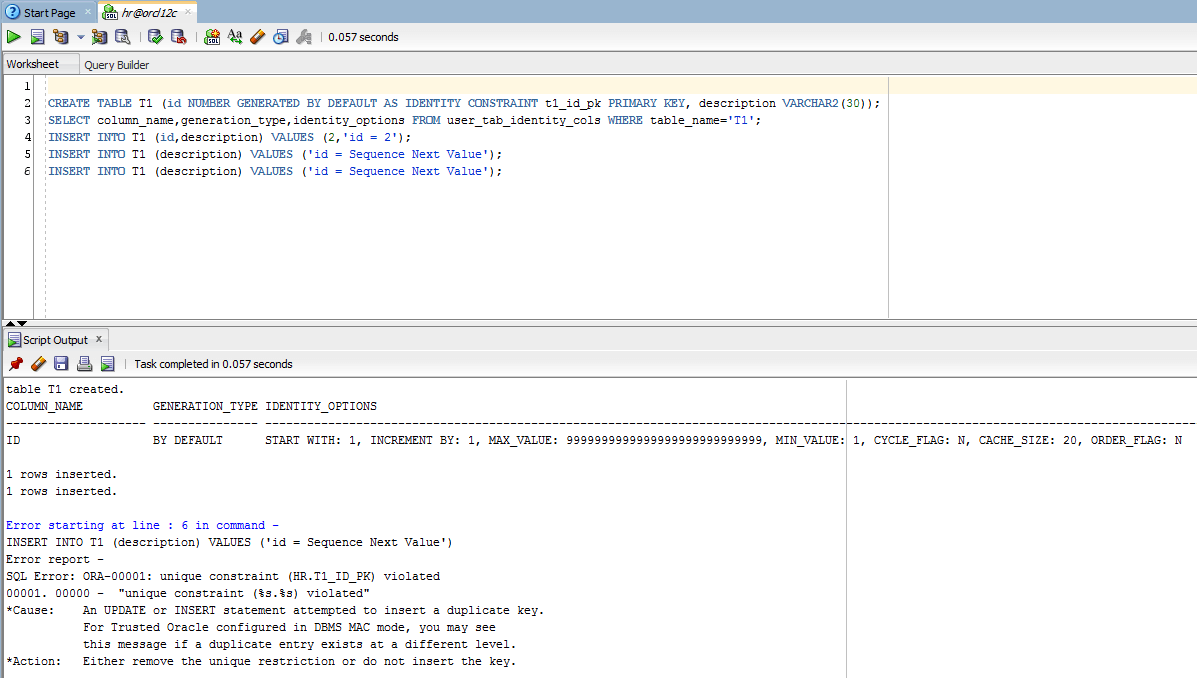Viewport: 1197px width, 678px height.
Task: Expand pane using the down arrow on the splitter
Action: click(22, 323)
